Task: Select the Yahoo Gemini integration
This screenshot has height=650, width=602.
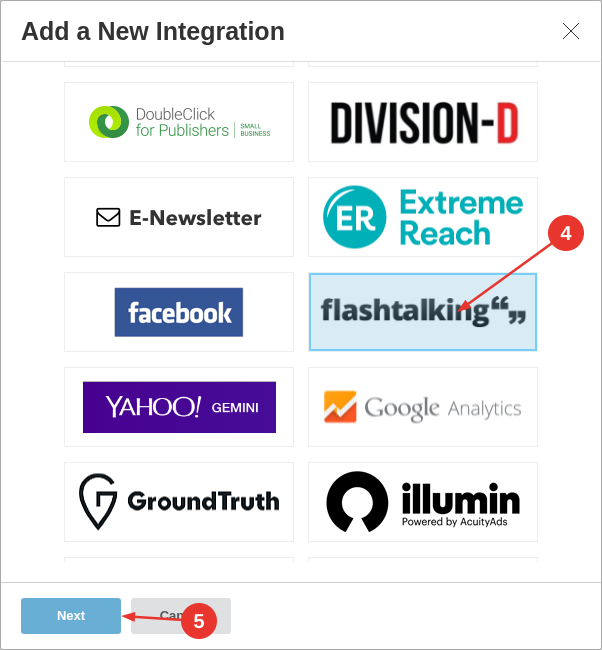Action: point(179,407)
